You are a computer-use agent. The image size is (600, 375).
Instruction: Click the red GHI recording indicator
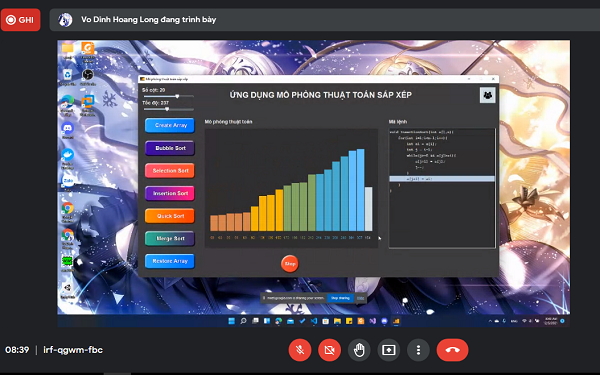(x=21, y=20)
